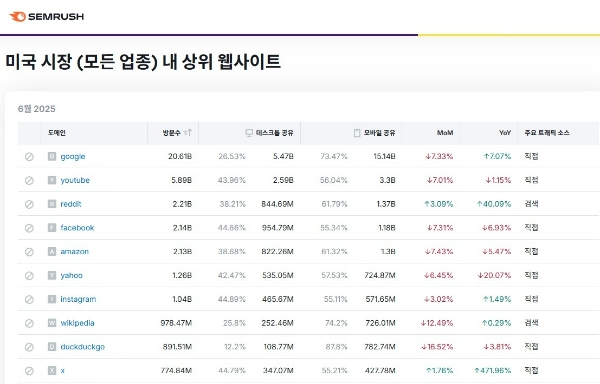Screen dimensions: 600x384
Task: Open the facebook domain link
Action: click(77, 228)
